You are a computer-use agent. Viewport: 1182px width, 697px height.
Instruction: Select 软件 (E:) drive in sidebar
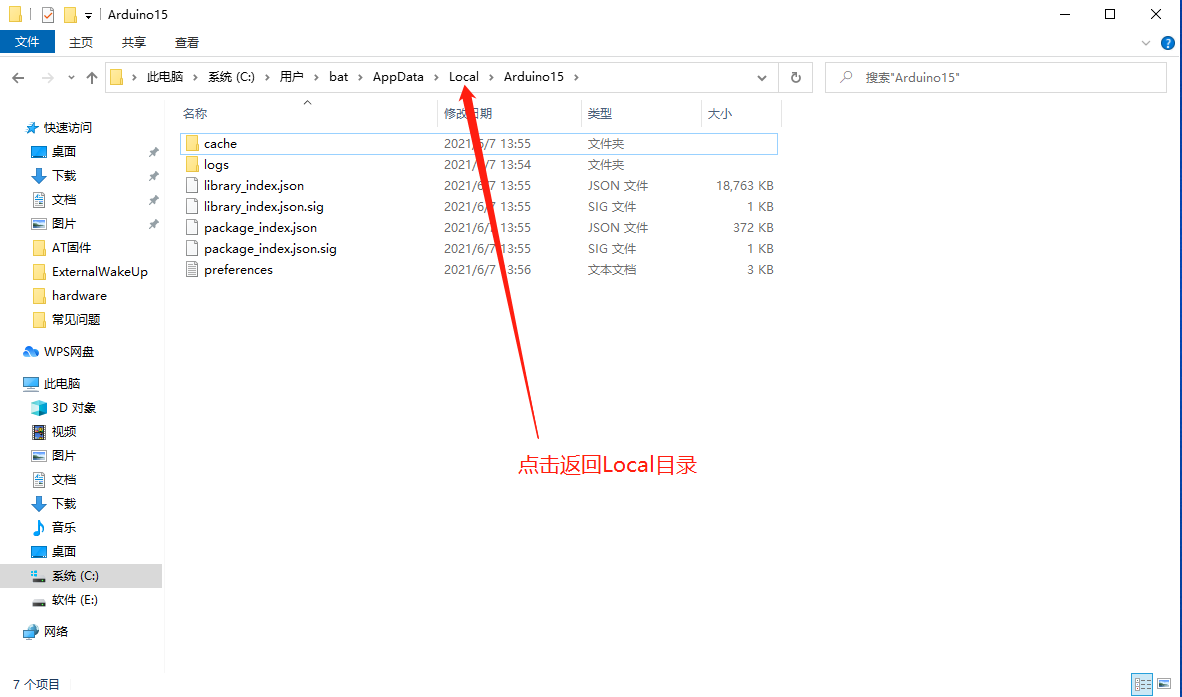65,600
